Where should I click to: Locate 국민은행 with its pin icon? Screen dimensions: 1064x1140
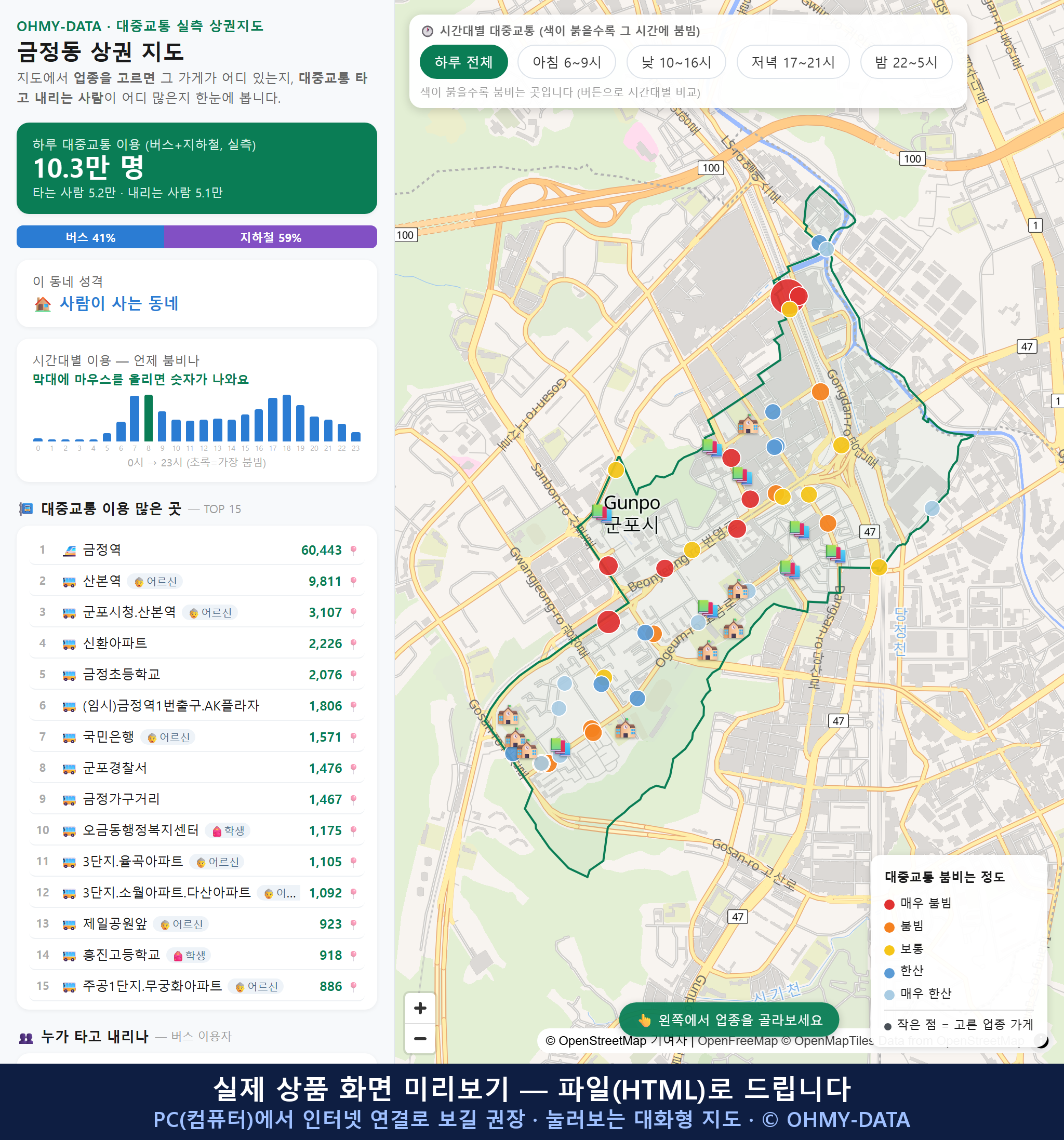coord(353,737)
